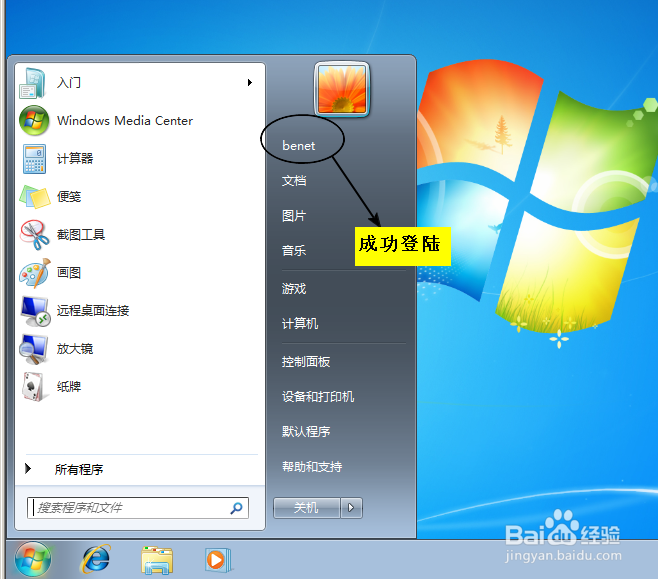Open Internet Explorer from taskbar
This screenshot has height=579, width=658.
point(96,559)
